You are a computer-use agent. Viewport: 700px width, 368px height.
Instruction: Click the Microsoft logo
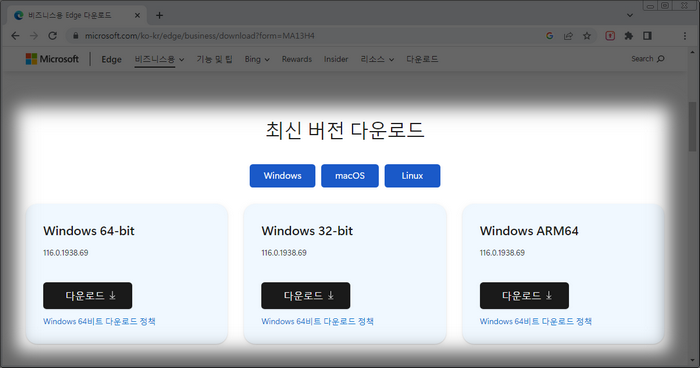[x=52, y=59]
